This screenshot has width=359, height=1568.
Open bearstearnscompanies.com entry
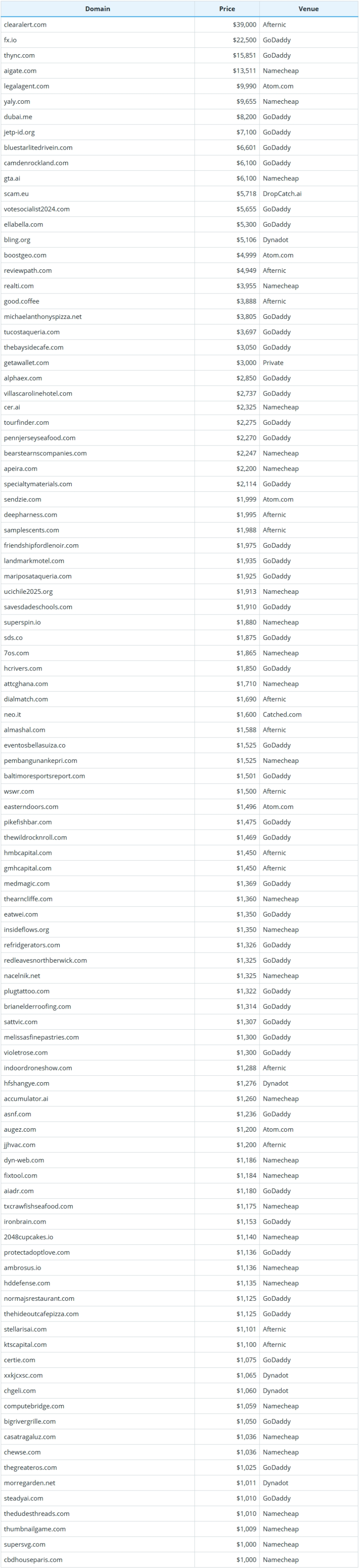click(45, 454)
